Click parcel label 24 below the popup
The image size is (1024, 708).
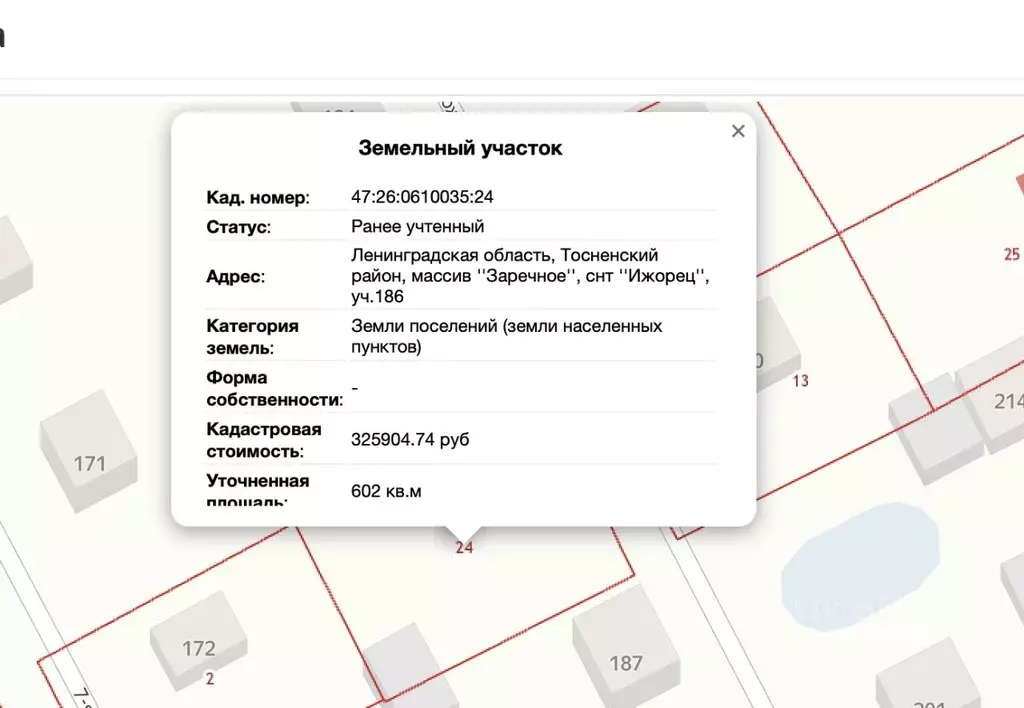point(463,547)
